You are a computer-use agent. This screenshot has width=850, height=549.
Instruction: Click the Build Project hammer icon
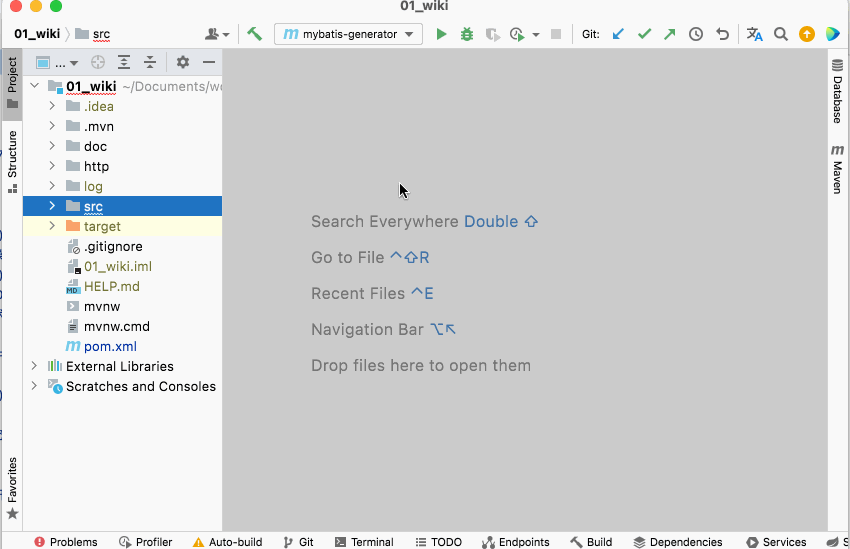(254, 34)
